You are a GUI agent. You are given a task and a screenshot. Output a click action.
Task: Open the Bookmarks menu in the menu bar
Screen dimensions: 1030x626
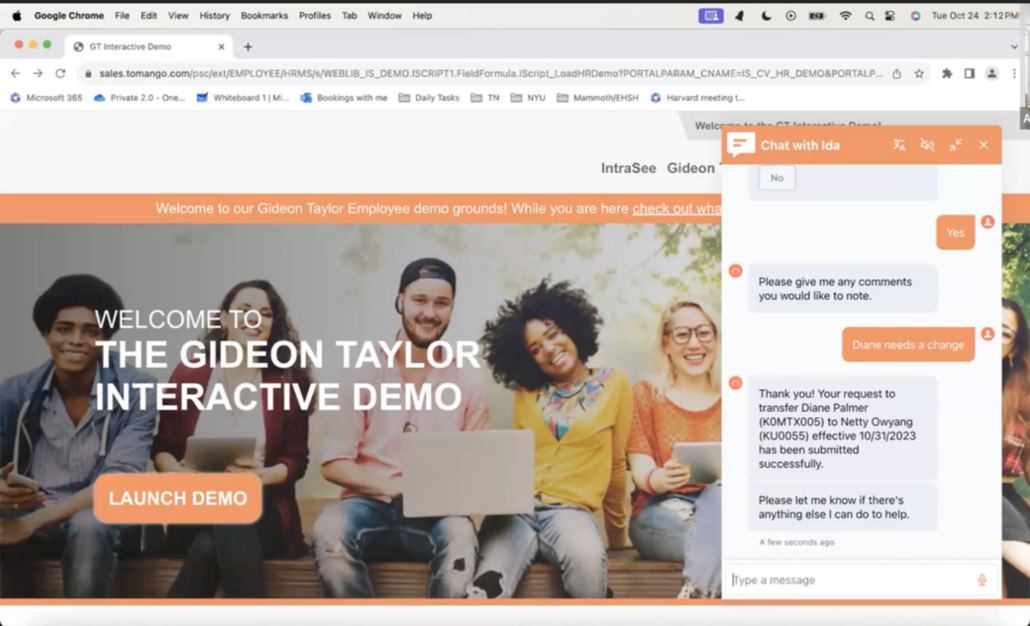(x=264, y=15)
